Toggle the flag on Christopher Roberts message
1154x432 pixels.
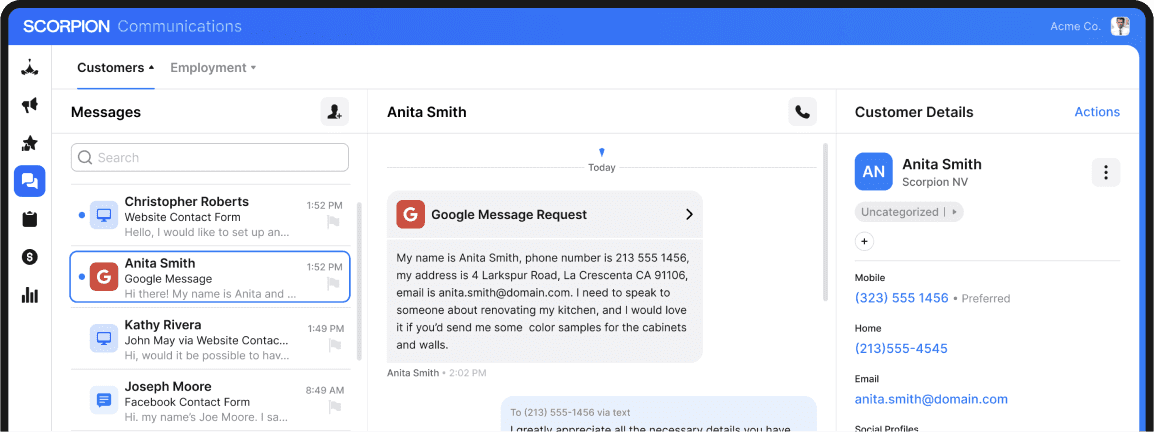(334, 222)
